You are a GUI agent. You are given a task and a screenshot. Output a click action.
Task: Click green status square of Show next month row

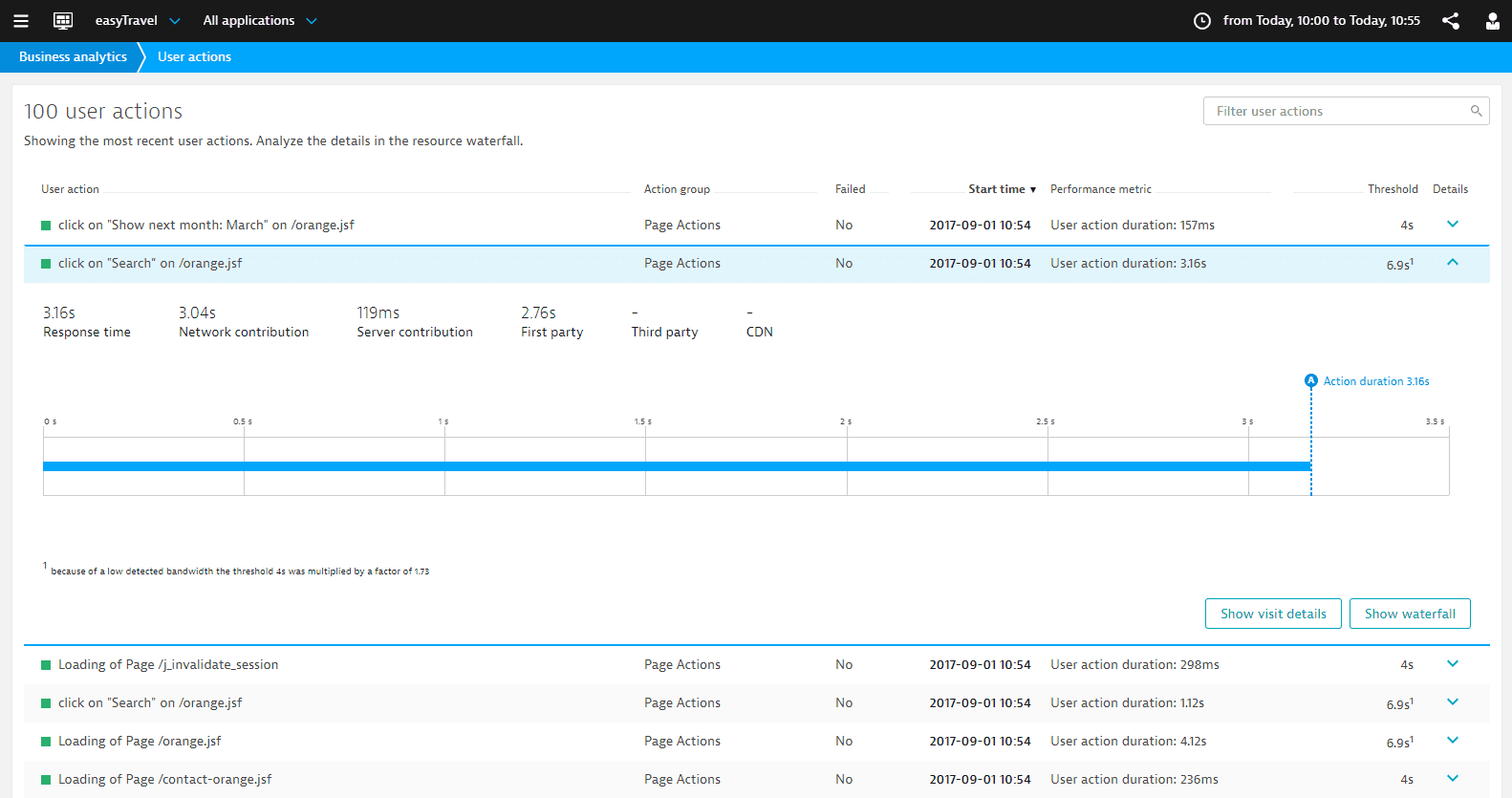point(46,226)
